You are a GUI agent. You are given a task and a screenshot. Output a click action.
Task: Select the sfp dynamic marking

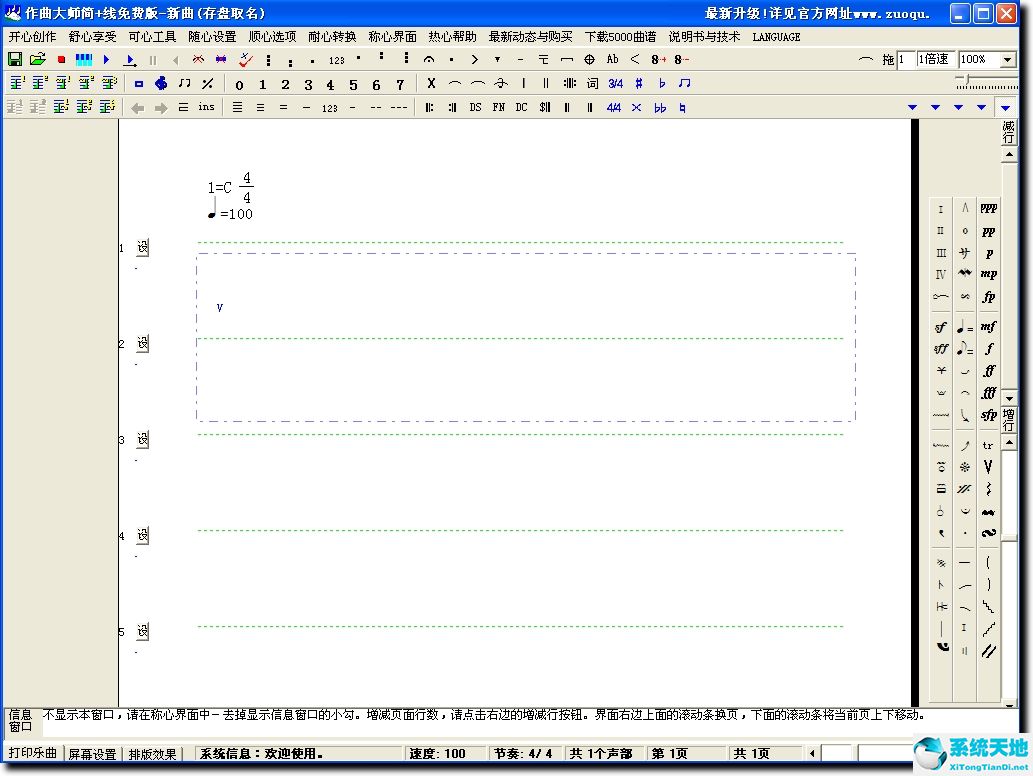(988, 415)
